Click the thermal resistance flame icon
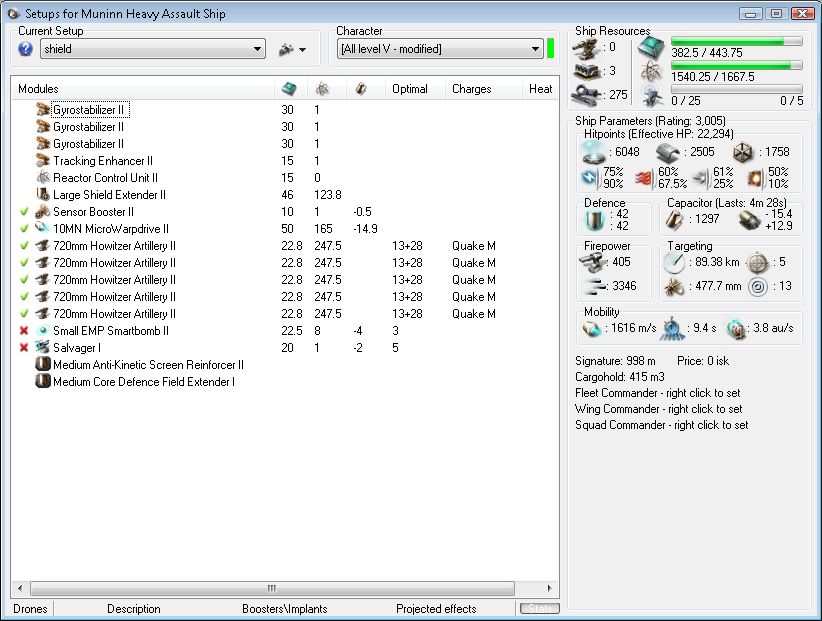The height and width of the screenshot is (621, 822). 646,179
